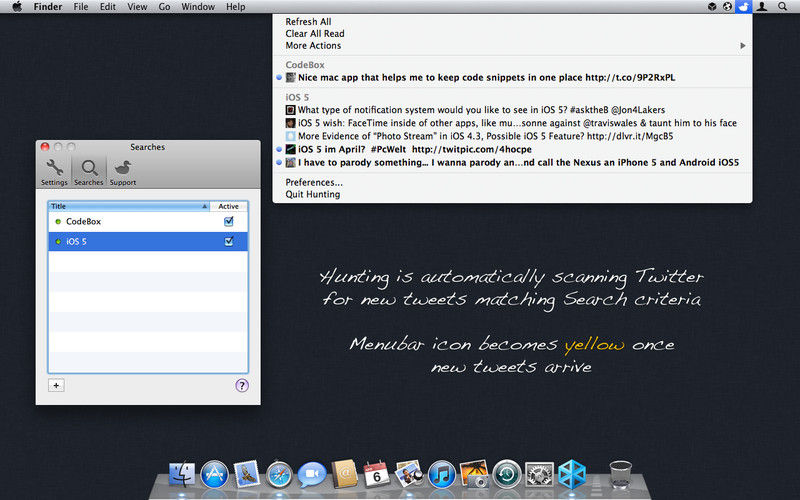
Task: Launch iTunes music note icon in dock
Action: point(442,474)
